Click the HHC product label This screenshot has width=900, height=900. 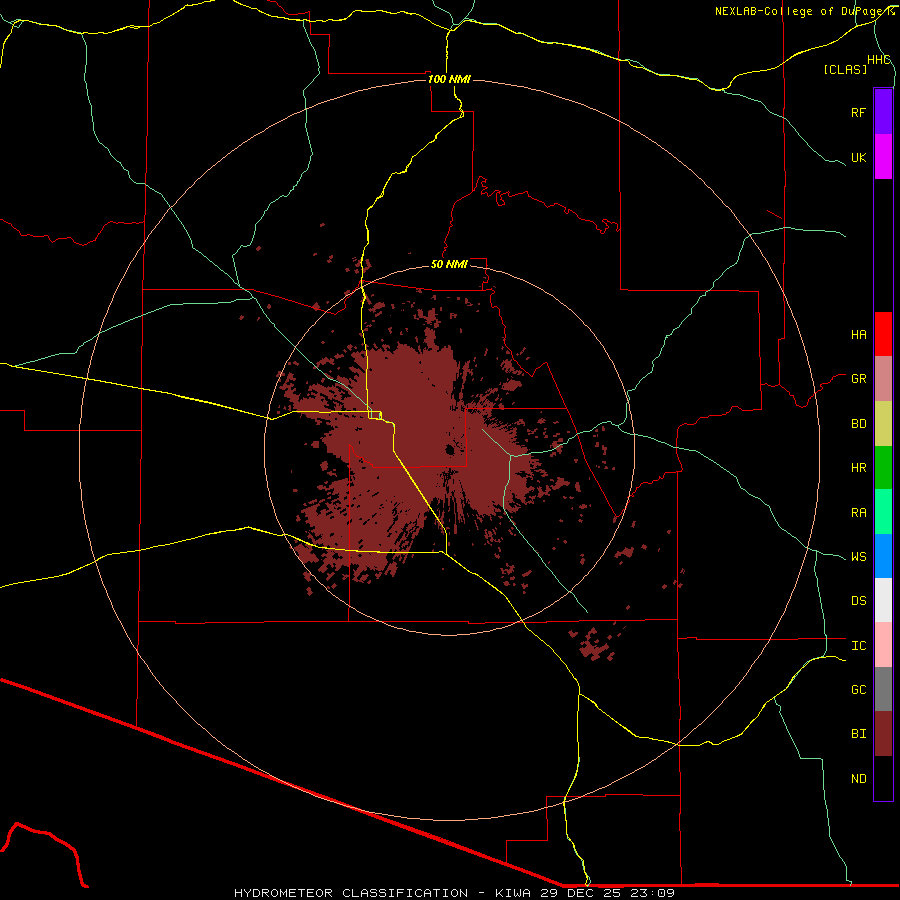(879, 60)
